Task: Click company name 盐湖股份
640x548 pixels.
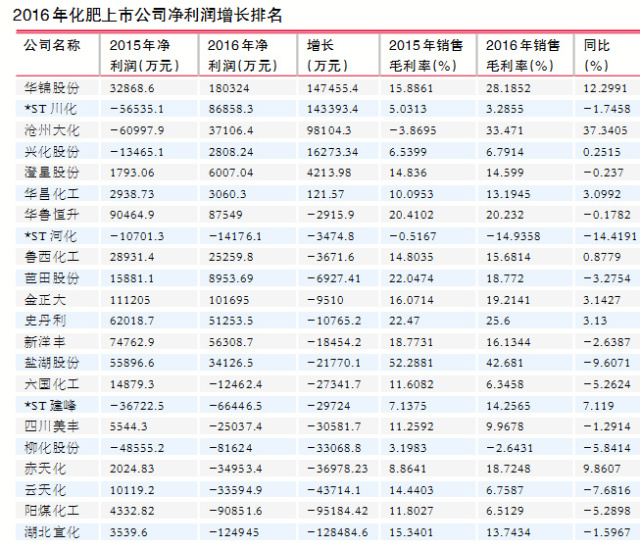Action: [52, 363]
